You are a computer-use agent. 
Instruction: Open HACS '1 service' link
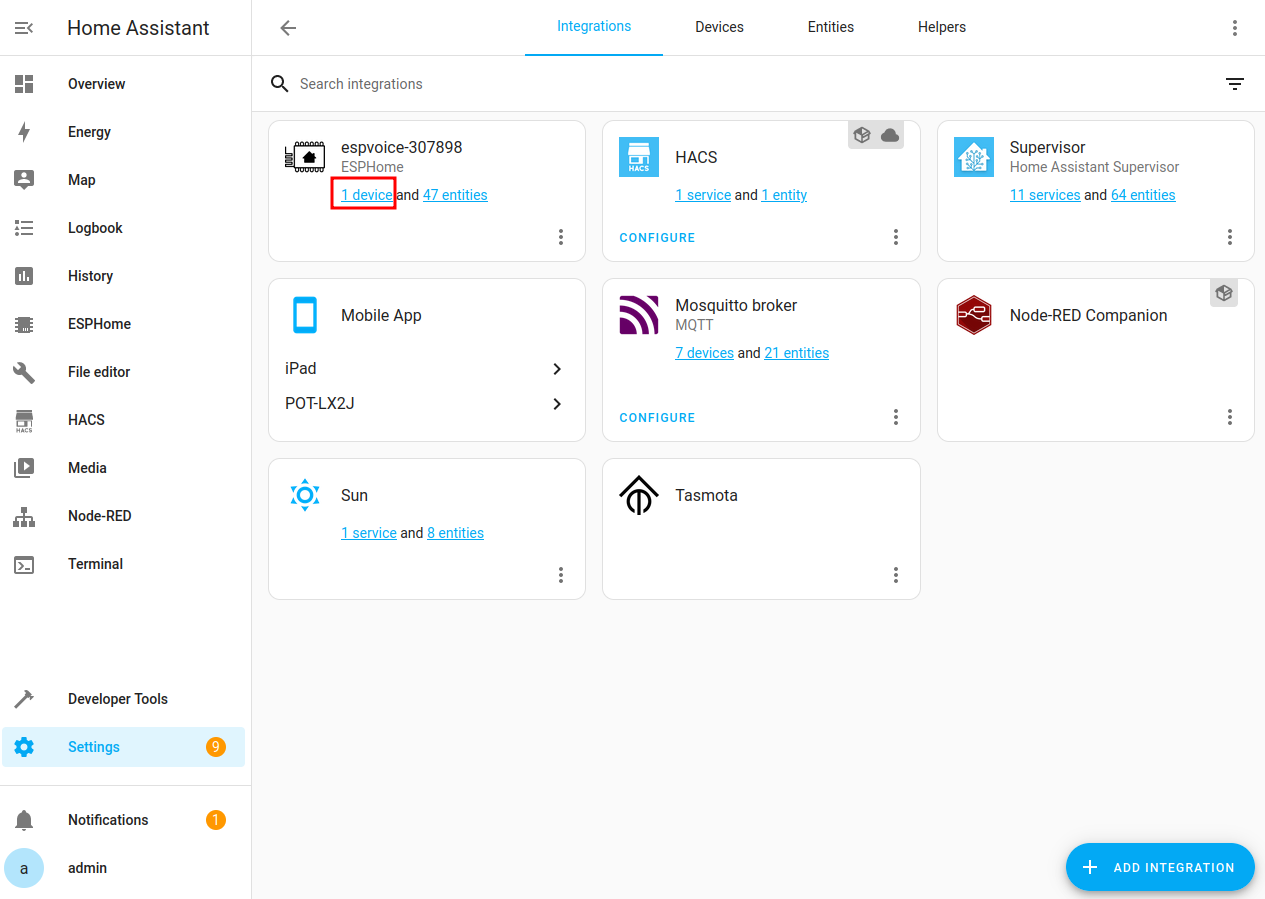(703, 195)
